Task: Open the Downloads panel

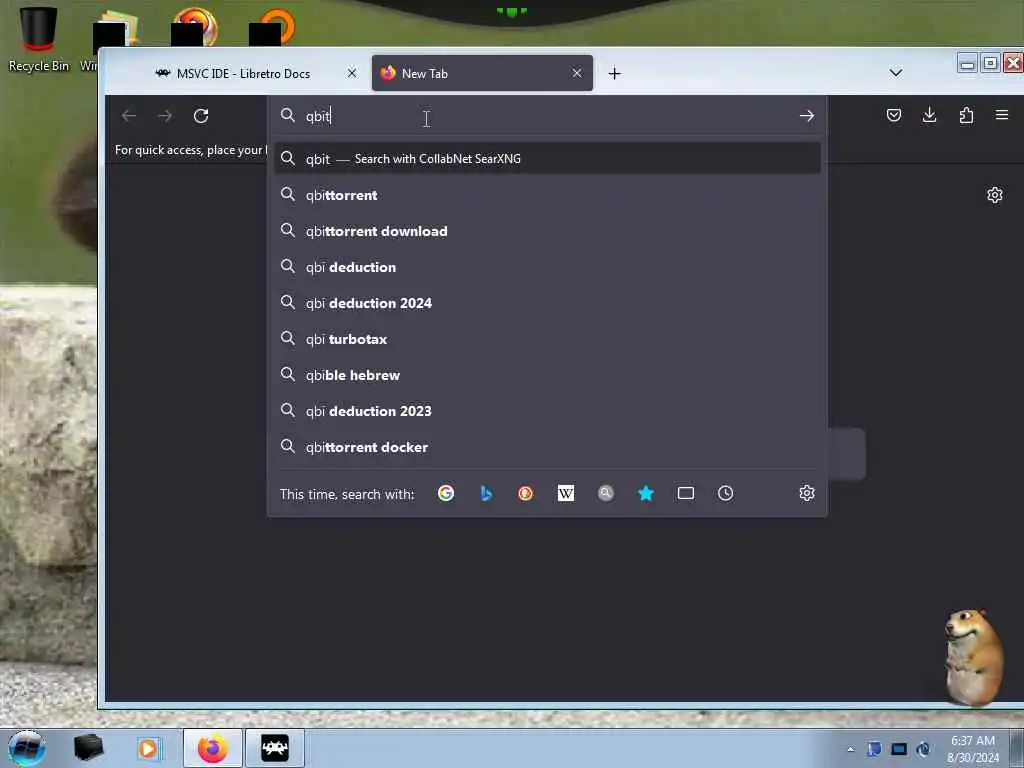Action: coord(929,115)
